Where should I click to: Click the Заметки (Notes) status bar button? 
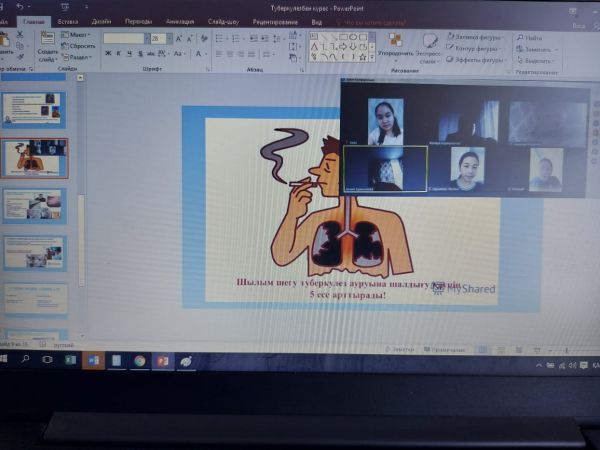click(401, 349)
